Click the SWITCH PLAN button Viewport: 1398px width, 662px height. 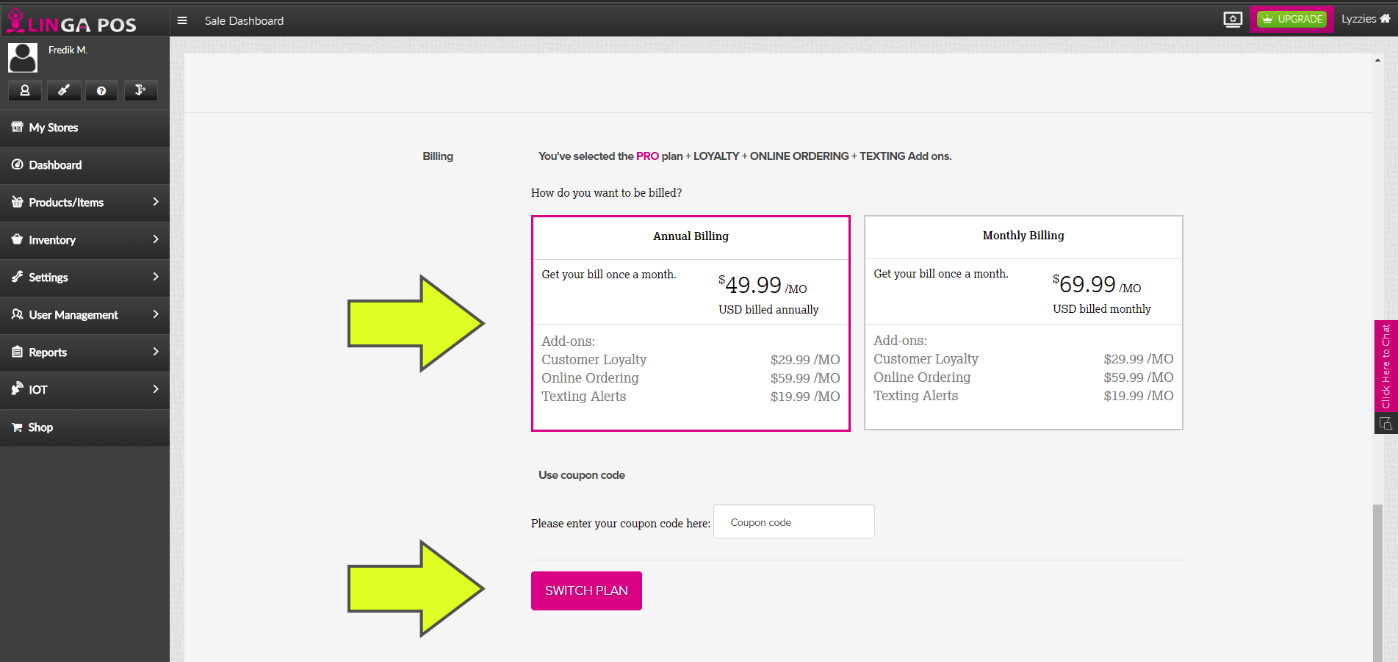(586, 591)
